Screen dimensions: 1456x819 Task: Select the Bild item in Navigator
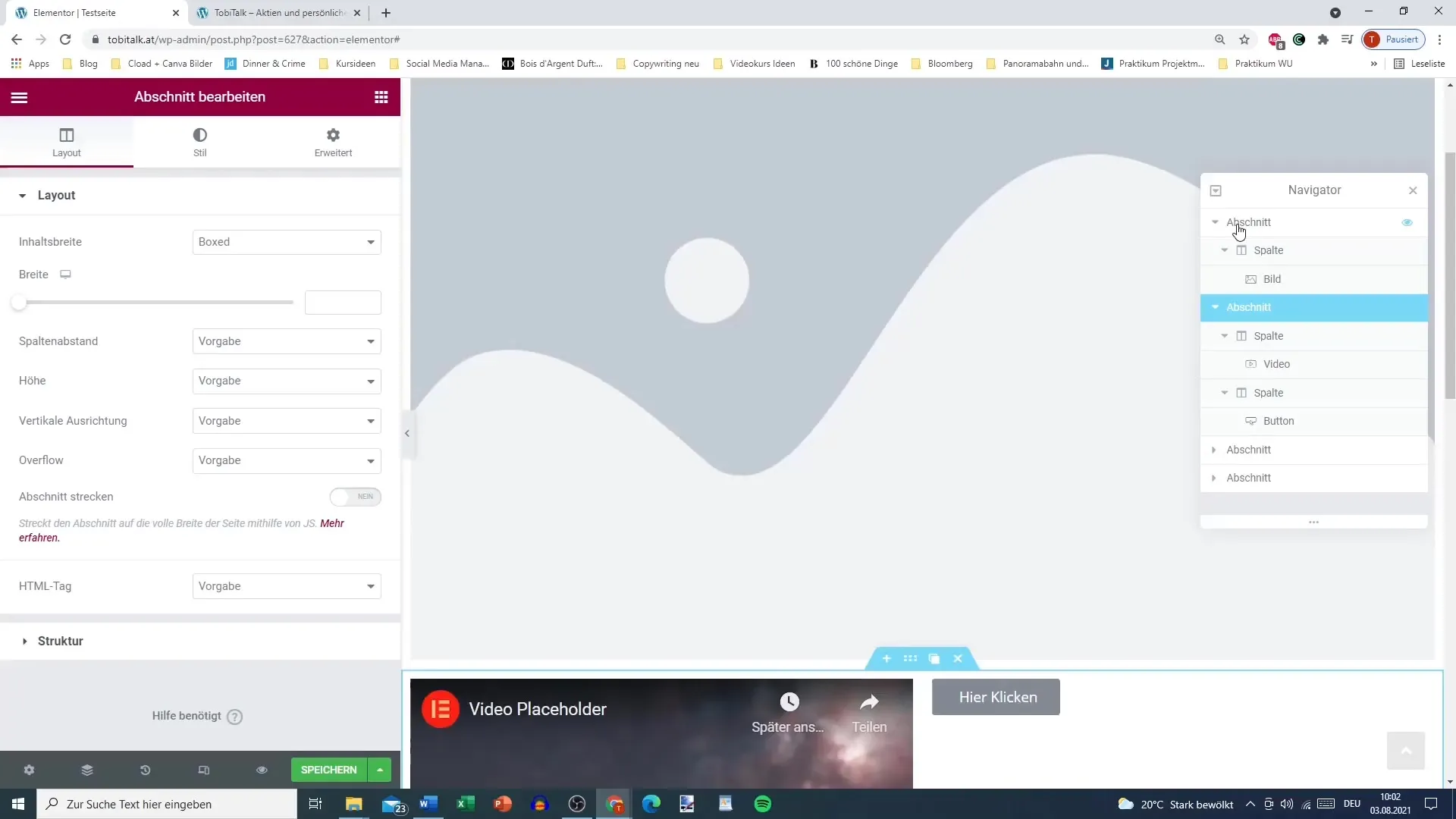[1314, 280]
